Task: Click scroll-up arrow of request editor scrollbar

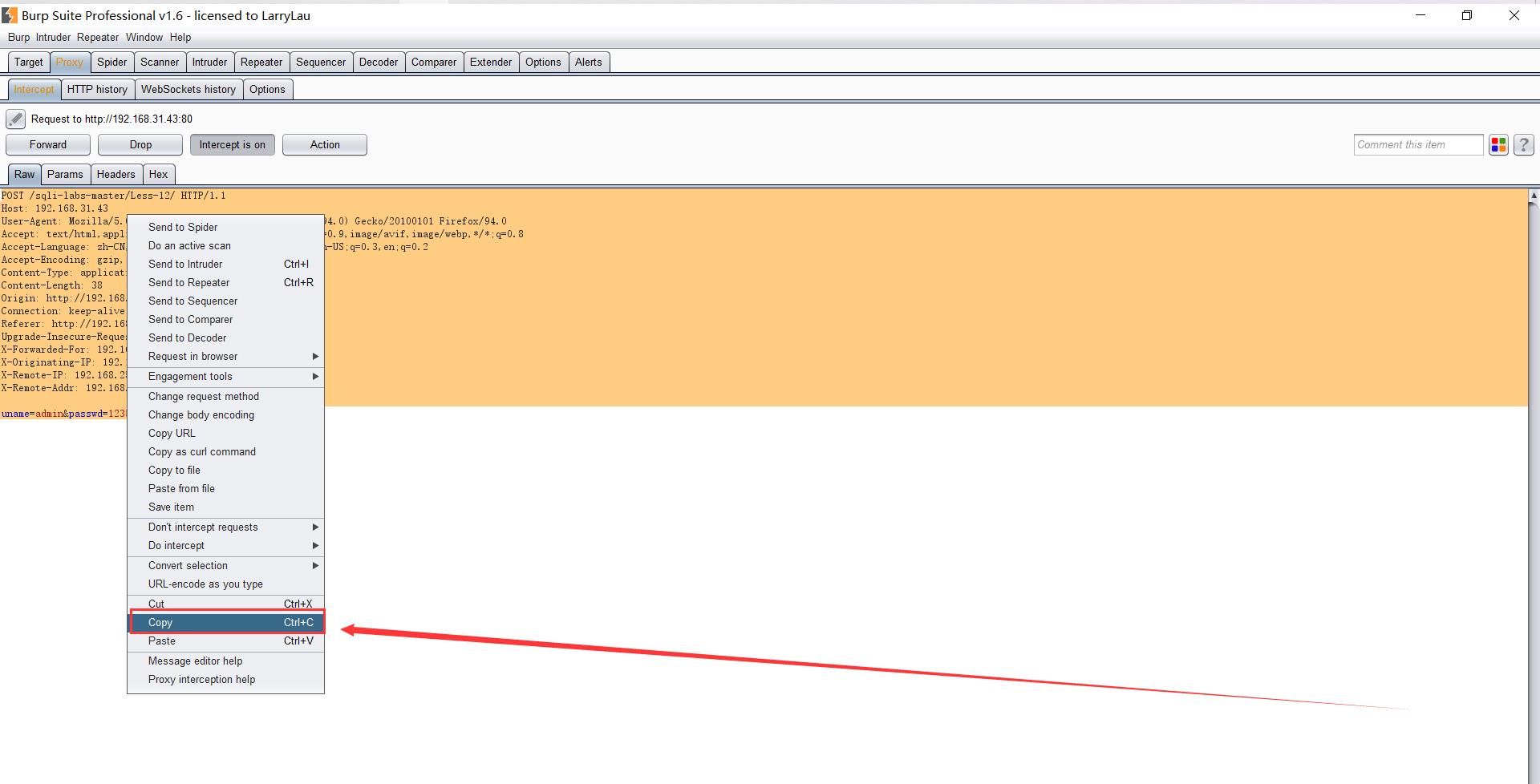Action: [x=1534, y=196]
